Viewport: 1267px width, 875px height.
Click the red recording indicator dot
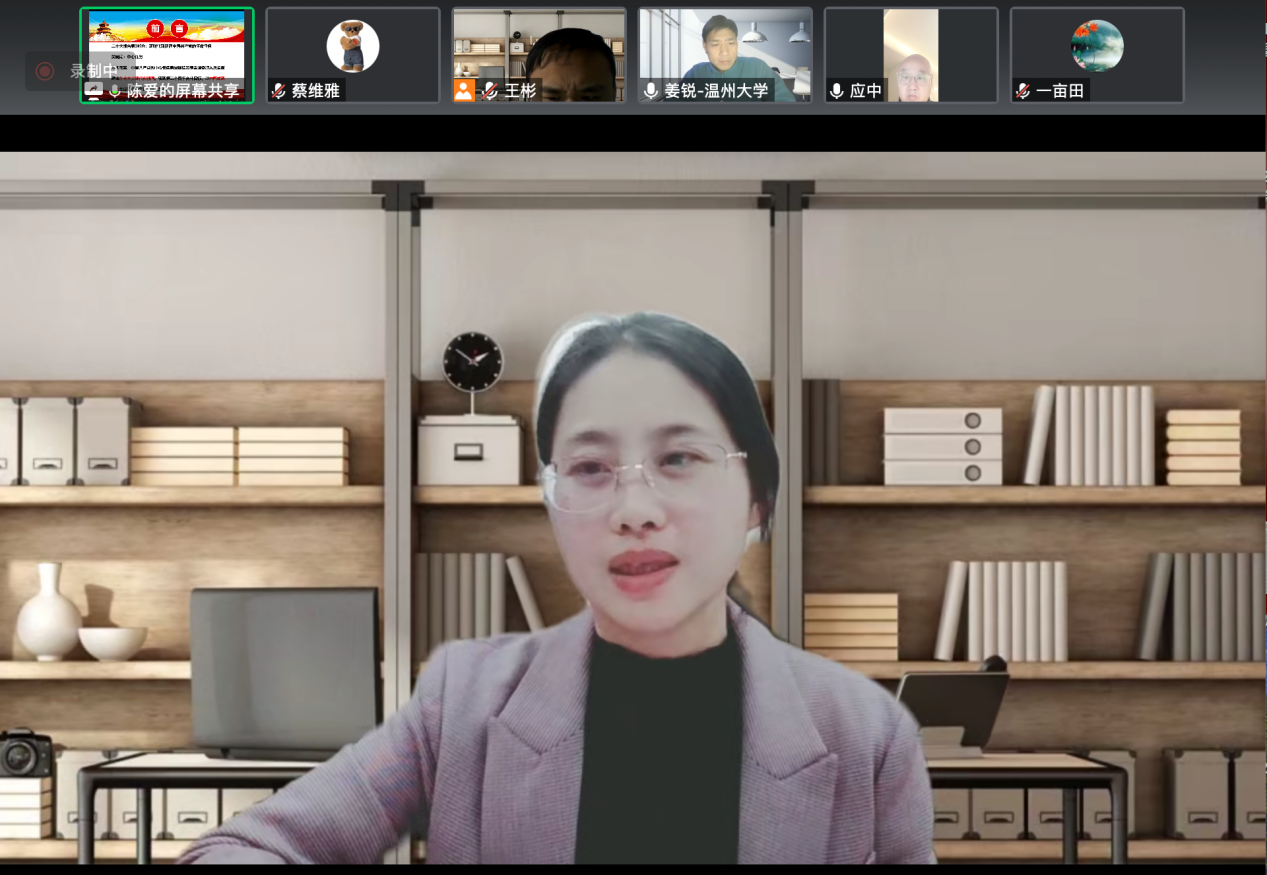click(x=44, y=71)
